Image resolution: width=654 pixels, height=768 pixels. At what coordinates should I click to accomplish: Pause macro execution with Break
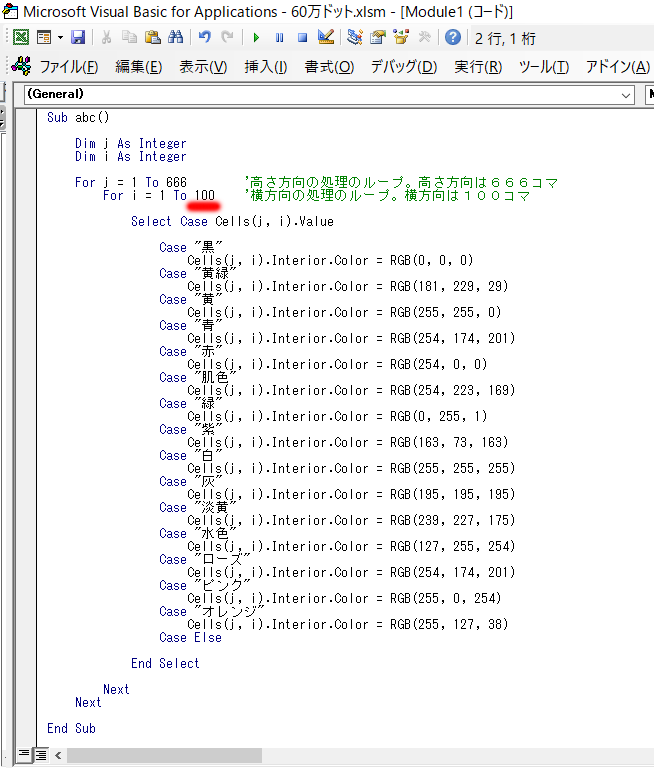[x=280, y=38]
